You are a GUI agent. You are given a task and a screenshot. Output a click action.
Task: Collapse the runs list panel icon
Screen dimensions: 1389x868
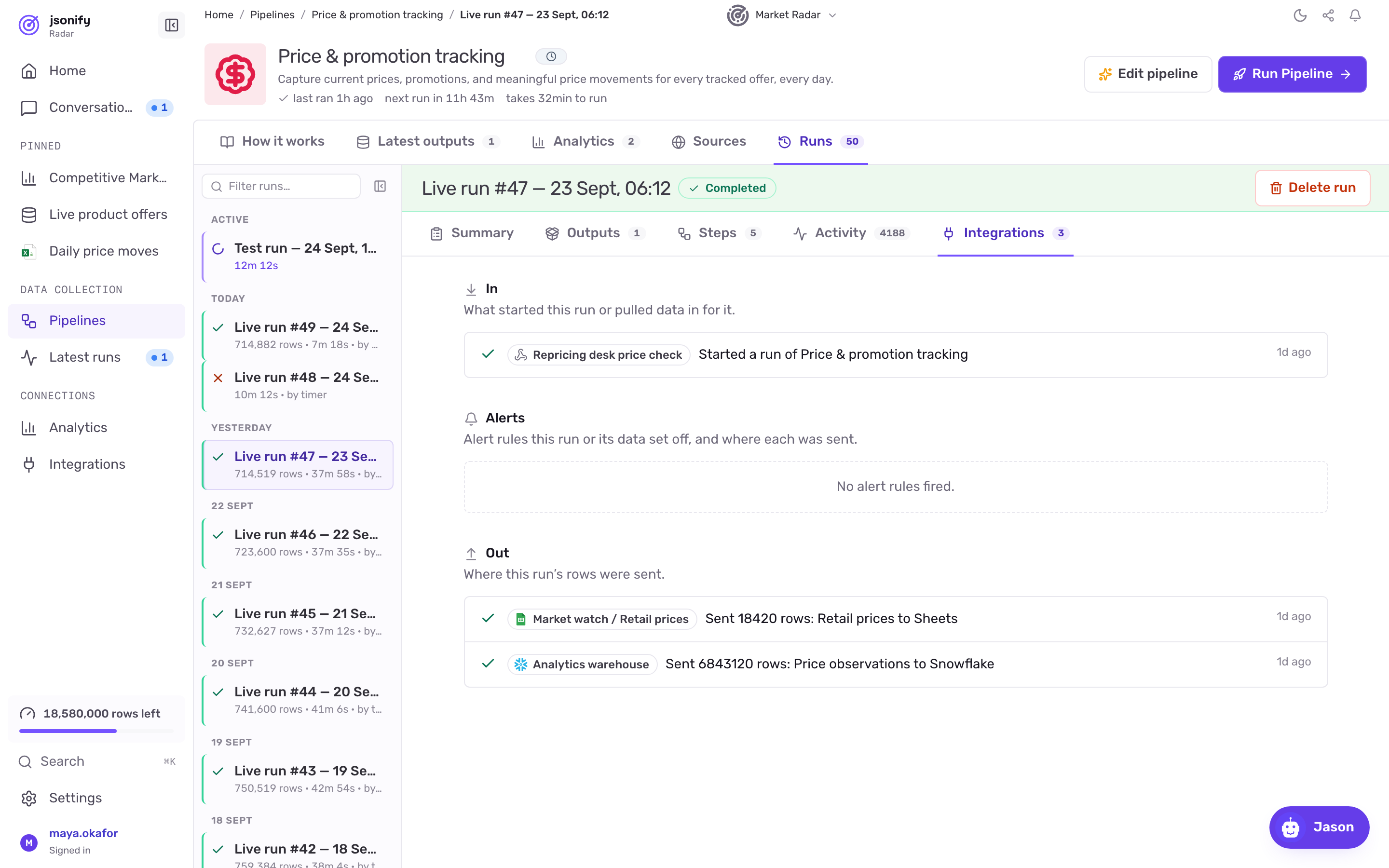point(380,186)
